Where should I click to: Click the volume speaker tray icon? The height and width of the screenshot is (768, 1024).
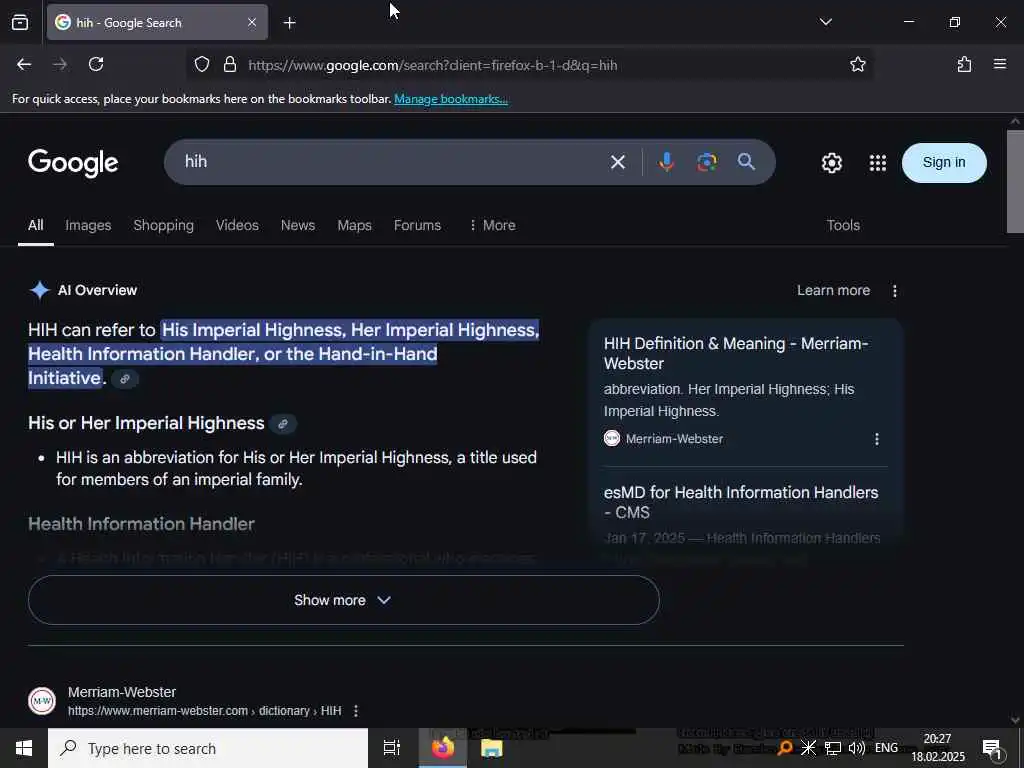coord(856,748)
